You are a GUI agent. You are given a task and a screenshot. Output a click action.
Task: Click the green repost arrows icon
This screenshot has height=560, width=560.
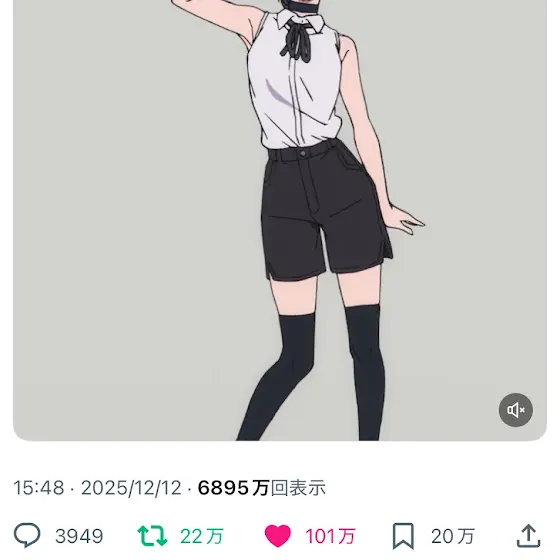point(152,536)
